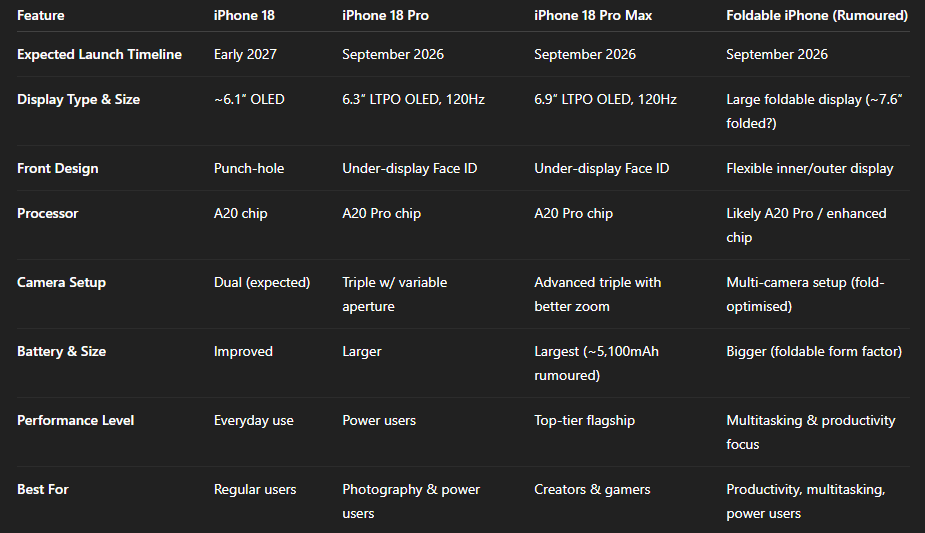Click the Triple w/ variable aperture cell
This screenshot has height=533, width=925.
click(x=394, y=294)
